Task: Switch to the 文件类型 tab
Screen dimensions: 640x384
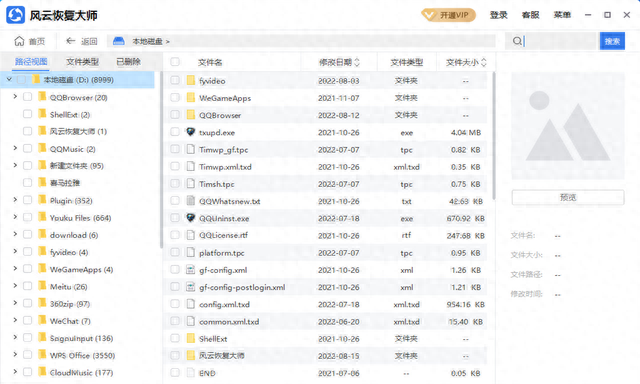Action: point(82,62)
